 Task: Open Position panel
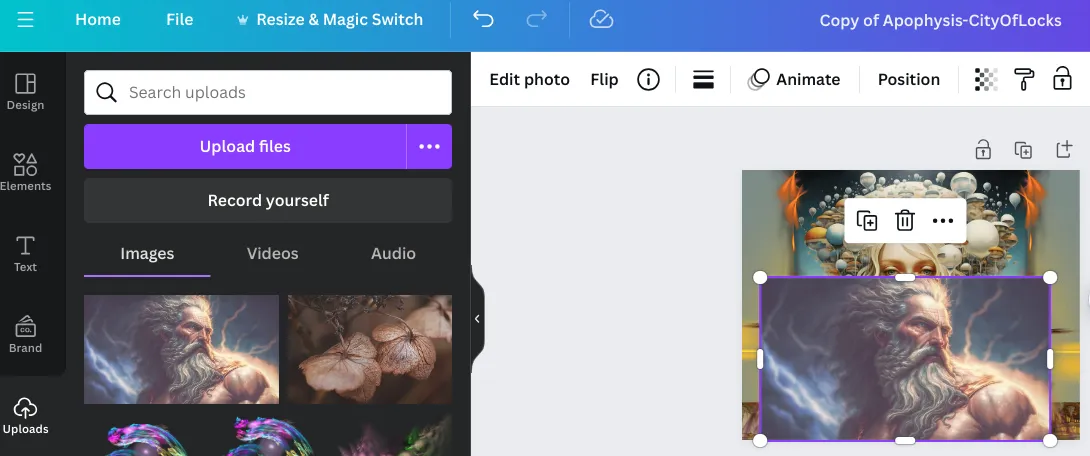coord(909,79)
